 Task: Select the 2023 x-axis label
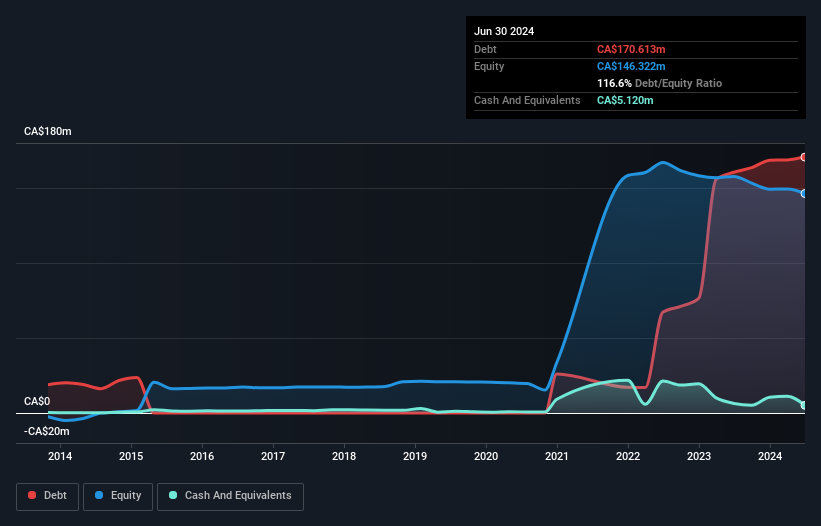[x=699, y=456]
